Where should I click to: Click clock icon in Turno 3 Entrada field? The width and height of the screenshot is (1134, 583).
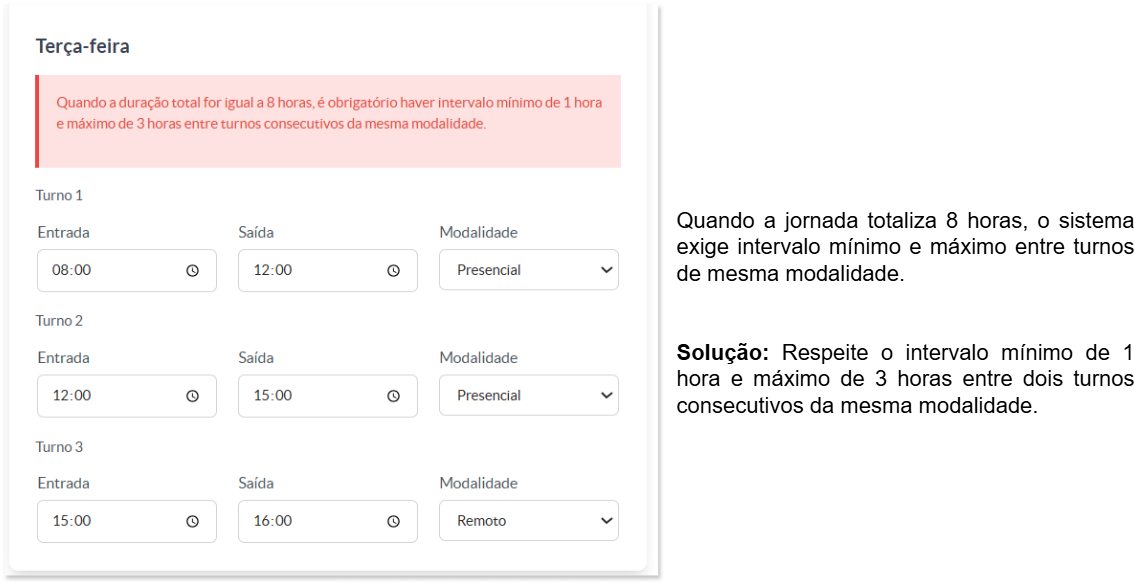coord(192,521)
